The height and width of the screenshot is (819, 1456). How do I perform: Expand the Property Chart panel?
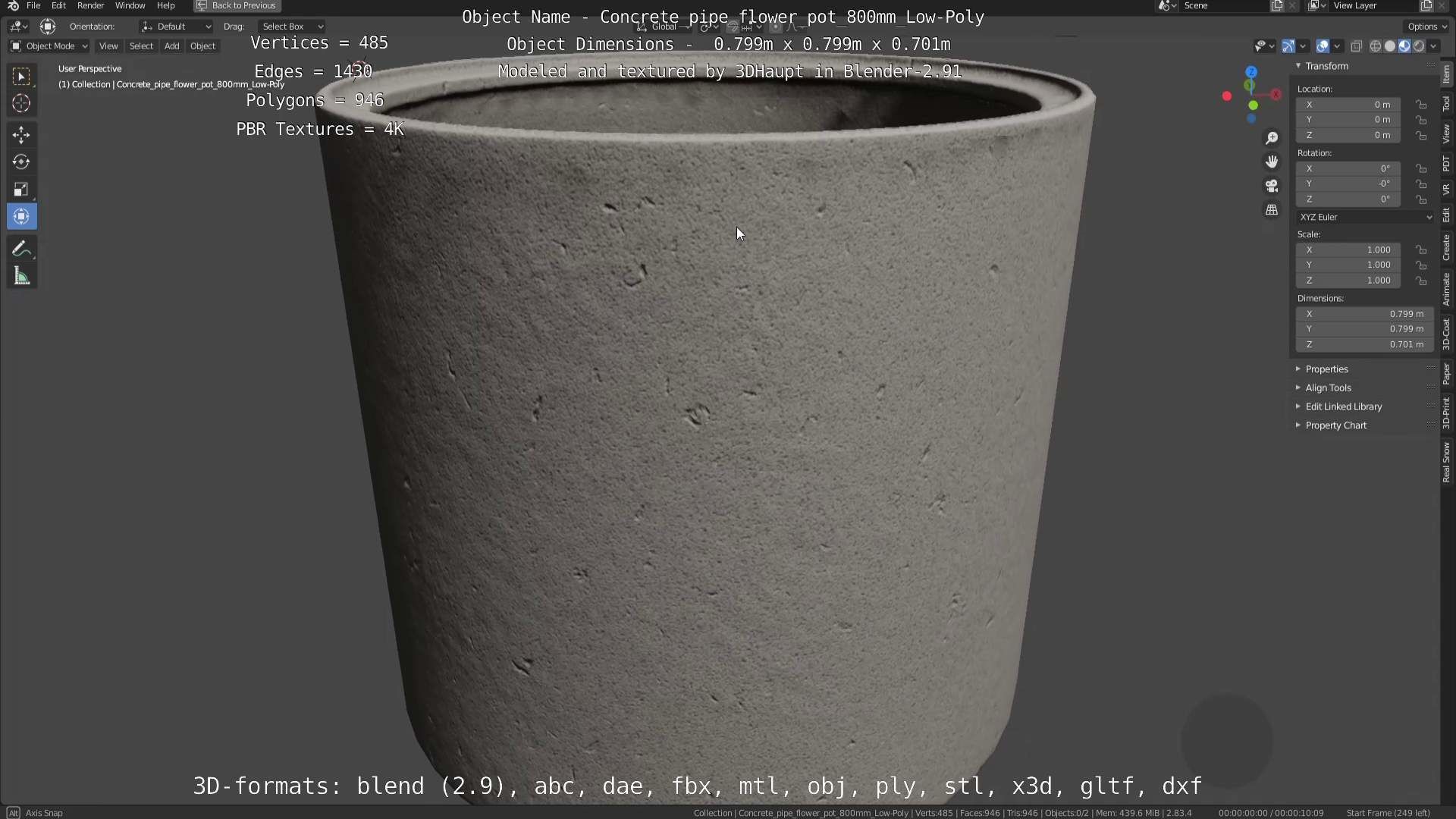pyautogui.click(x=1335, y=426)
